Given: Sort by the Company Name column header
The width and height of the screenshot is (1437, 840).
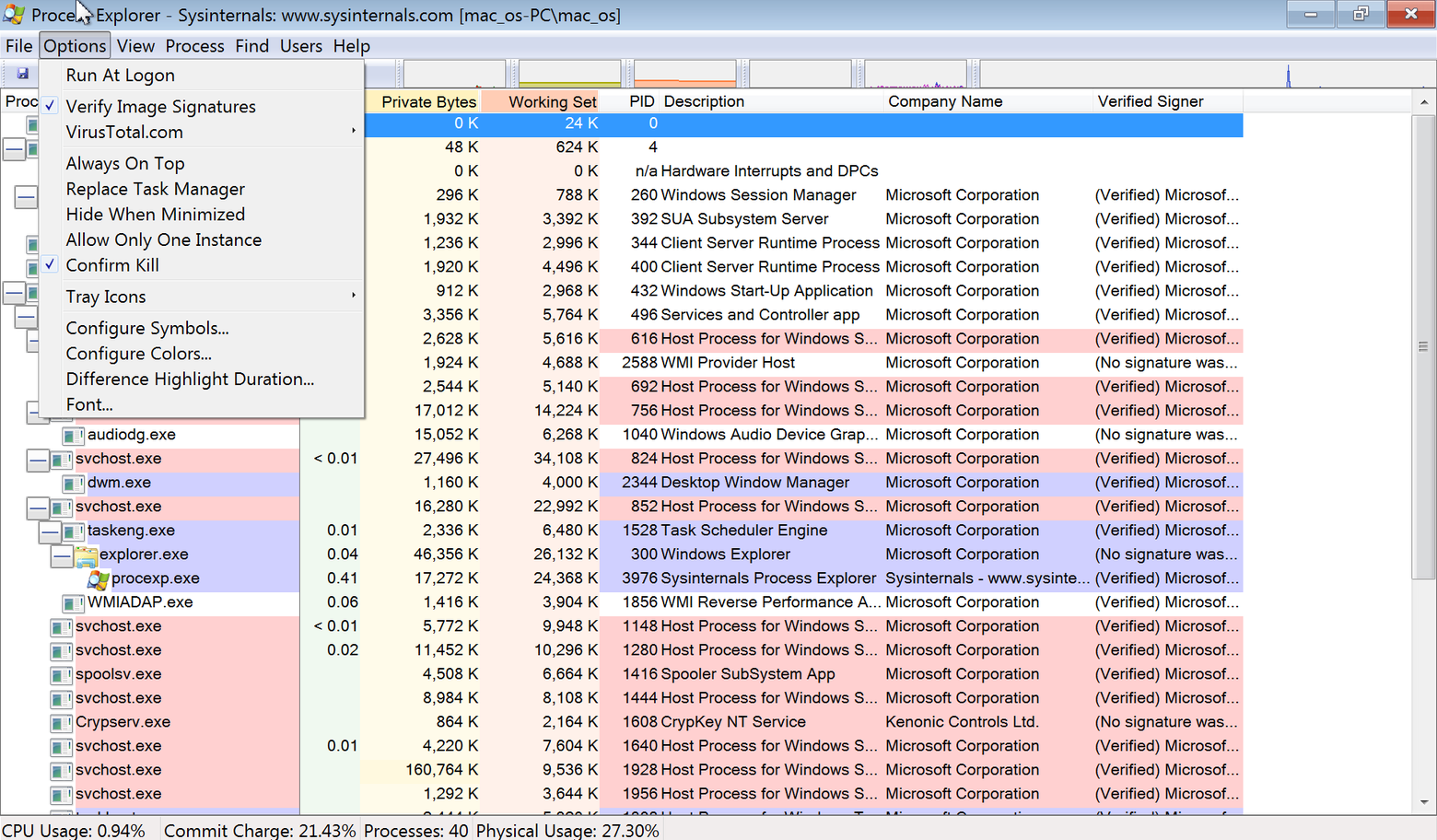Looking at the screenshot, I should pos(988,101).
